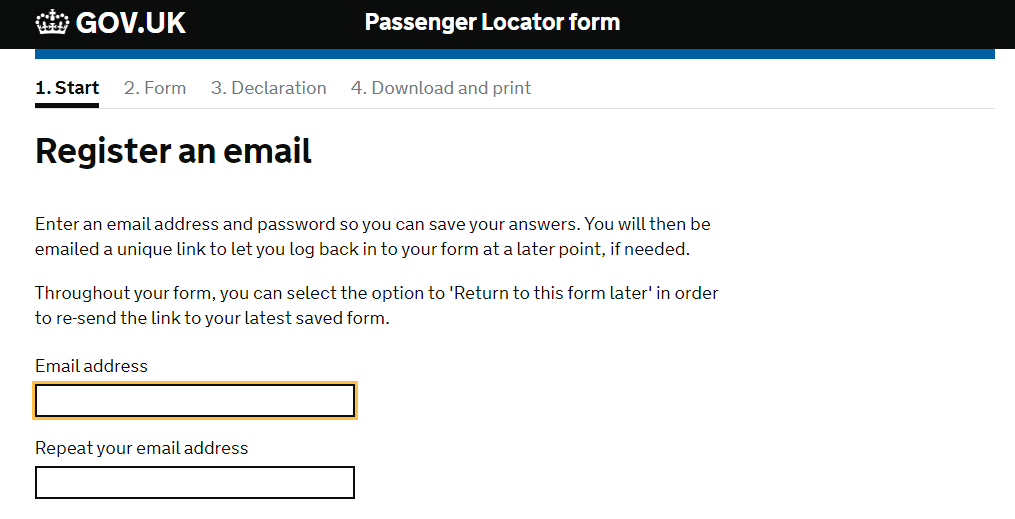Click the Passenger Locator form header title

point(492,22)
